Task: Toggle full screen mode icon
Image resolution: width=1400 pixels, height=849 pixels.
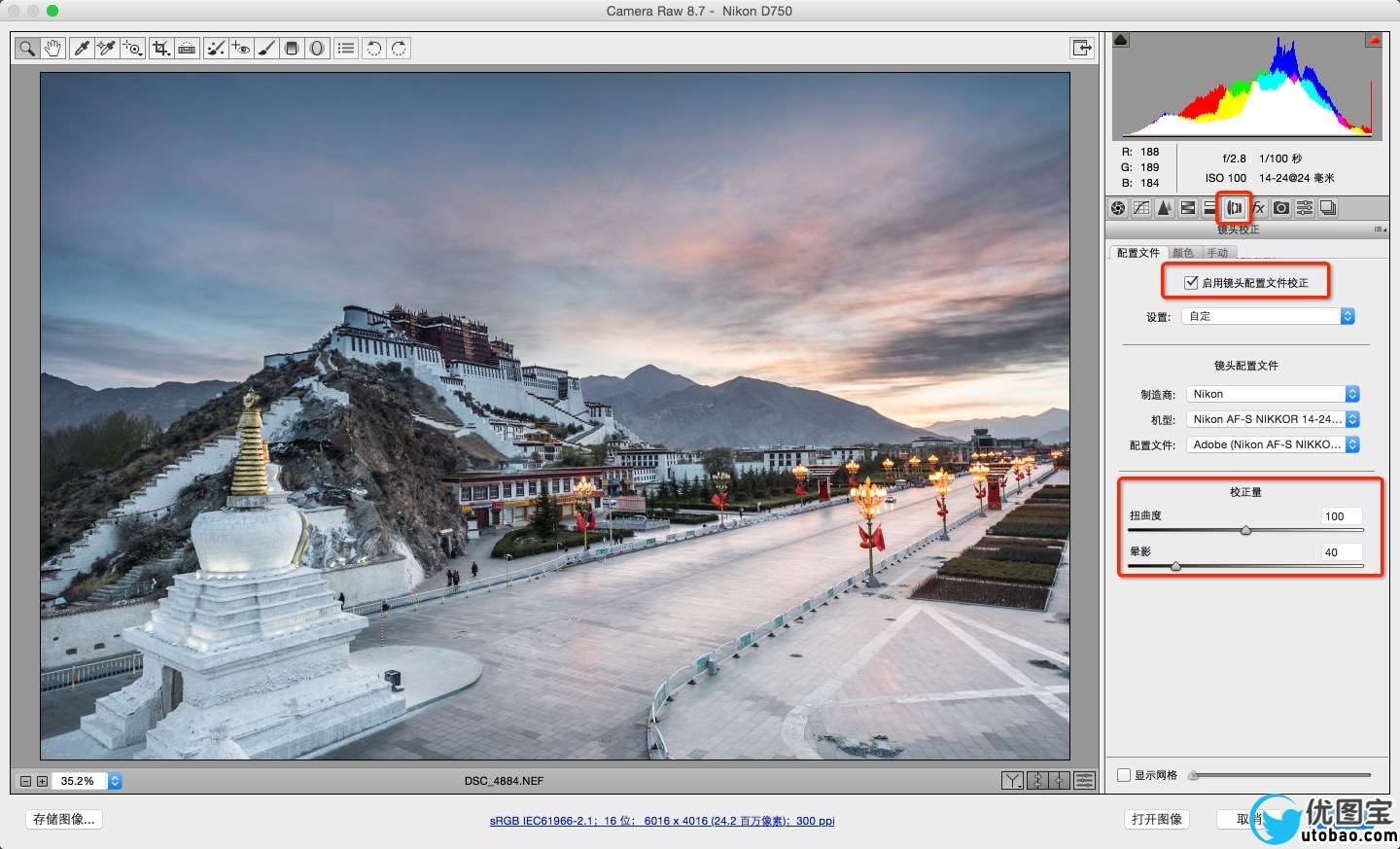Action: [1081, 48]
